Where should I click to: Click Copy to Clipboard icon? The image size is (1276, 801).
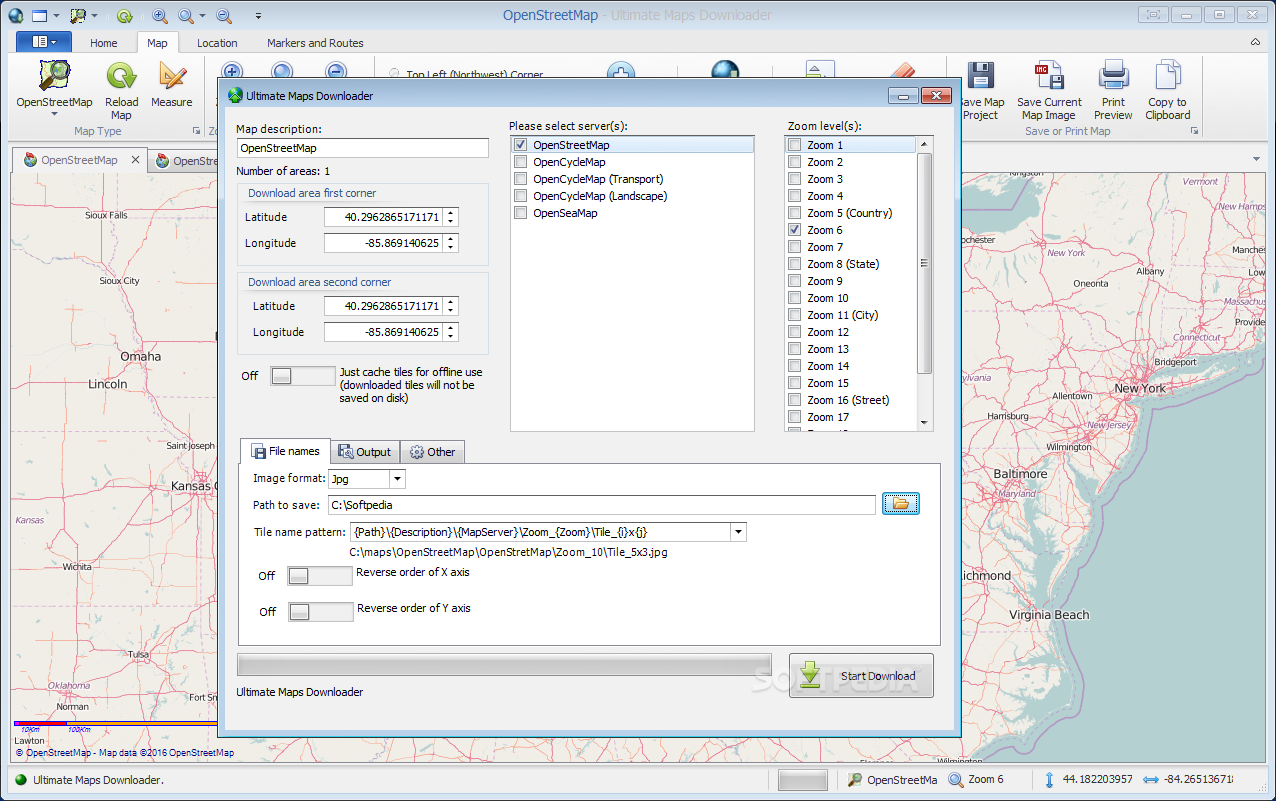coord(1168,77)
